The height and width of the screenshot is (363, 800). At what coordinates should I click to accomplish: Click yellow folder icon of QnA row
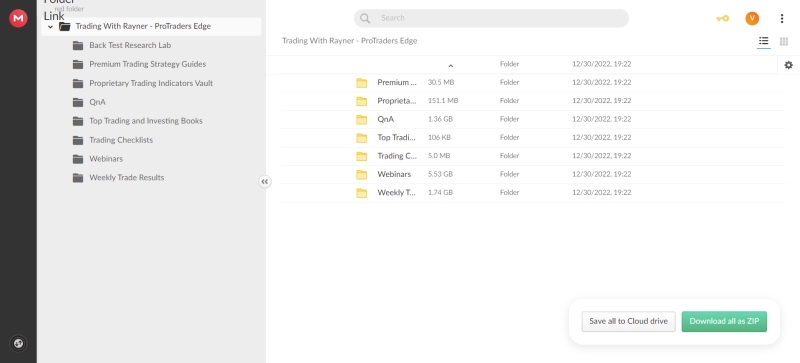click(x=362, y=119)
